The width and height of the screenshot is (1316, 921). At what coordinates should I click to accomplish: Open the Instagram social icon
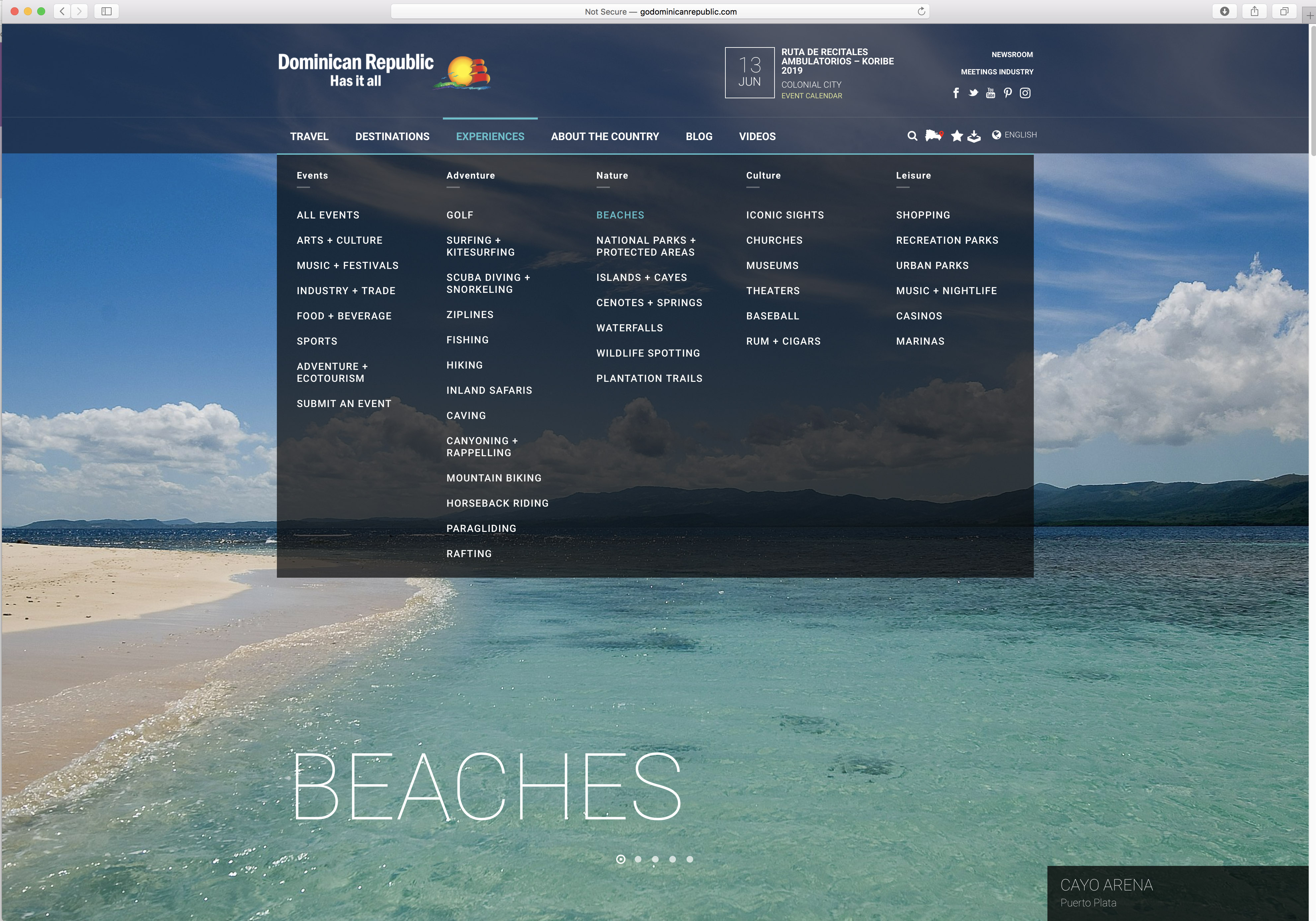(1026, 93)
